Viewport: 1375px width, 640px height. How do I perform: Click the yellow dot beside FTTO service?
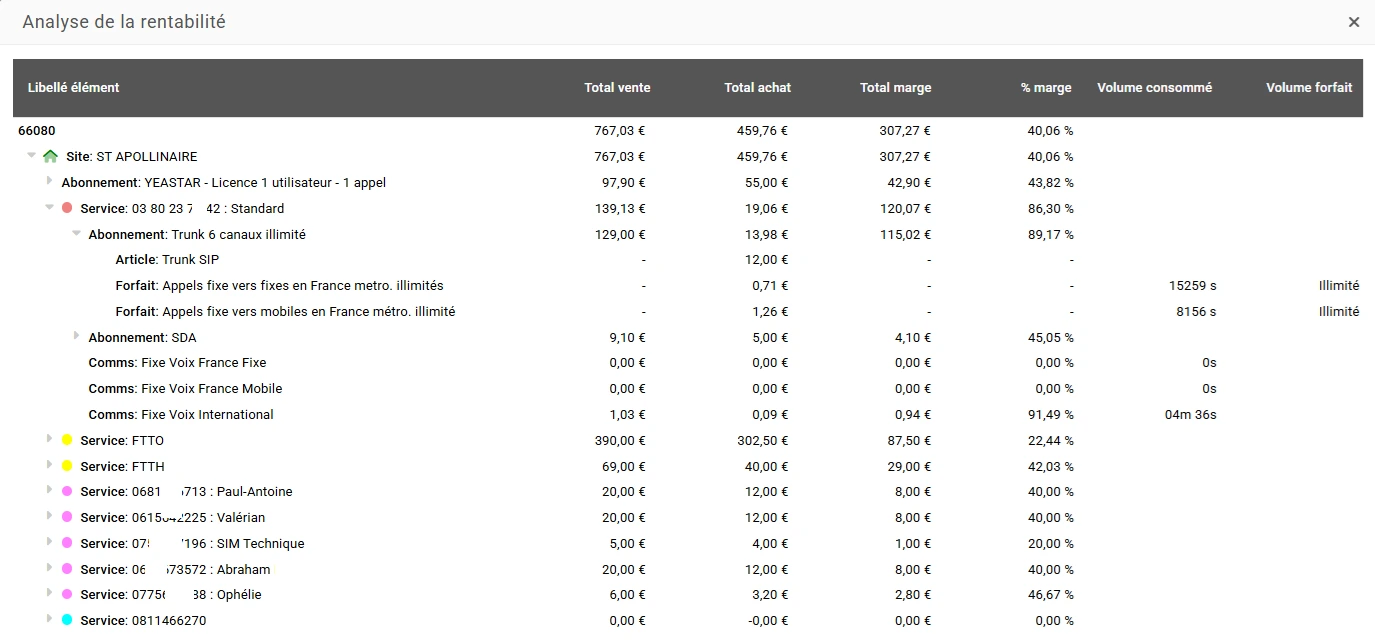point(67,440)
